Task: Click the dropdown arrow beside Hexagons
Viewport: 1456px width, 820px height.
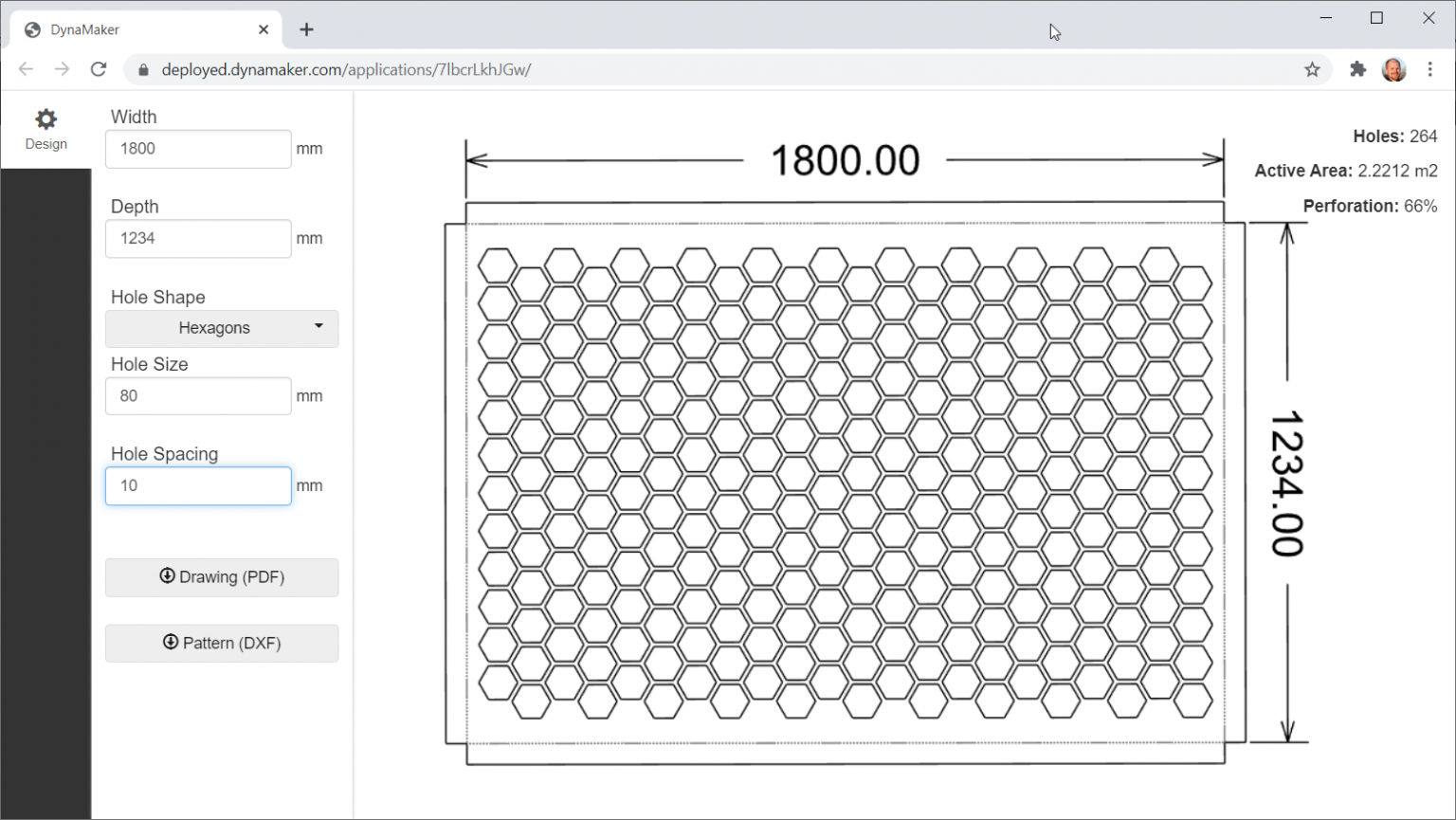Action: [x=317, y=327]
